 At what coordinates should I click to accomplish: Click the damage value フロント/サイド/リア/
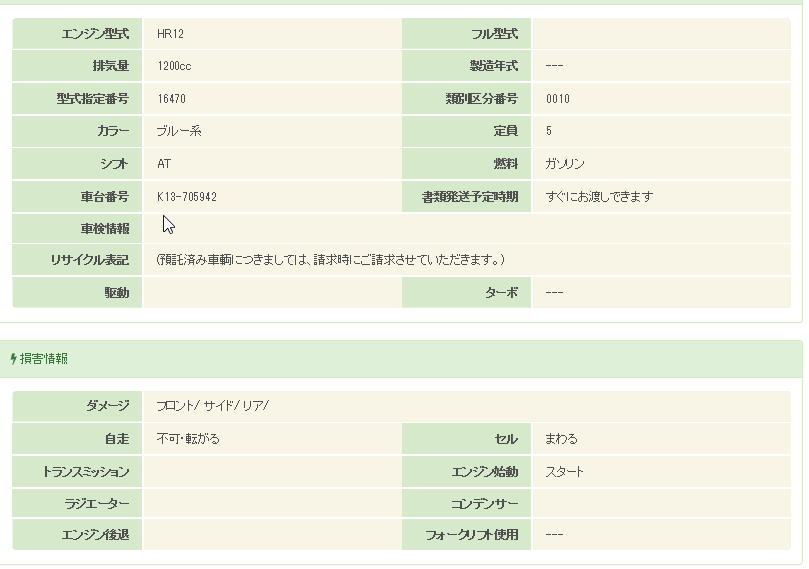pyautogui.click(x=213, y=405)
